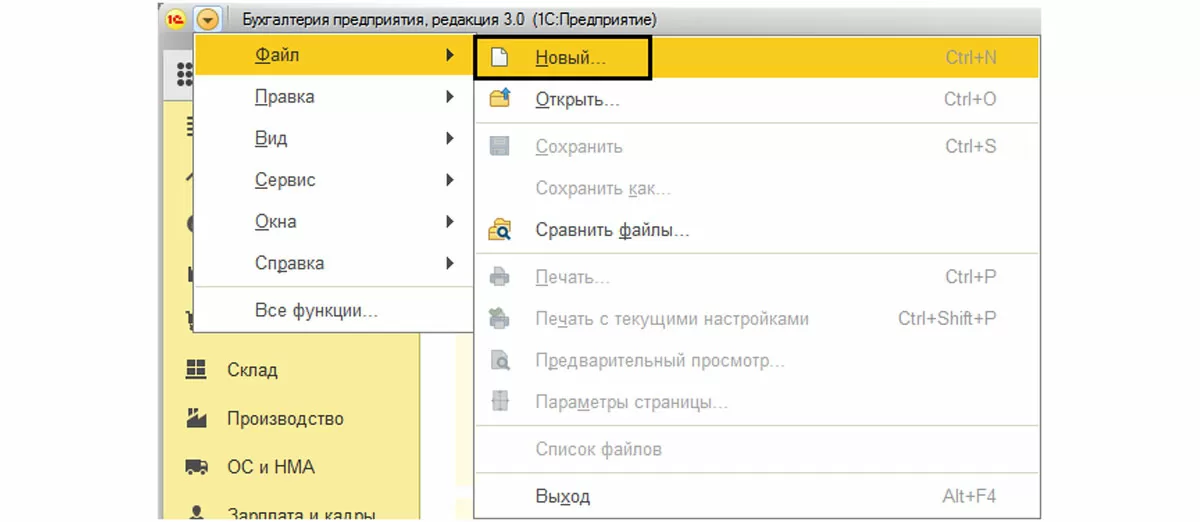Click the Ctrl+O shortcut label
This screenshot has height=522, width=1200.
click(970, 100)
